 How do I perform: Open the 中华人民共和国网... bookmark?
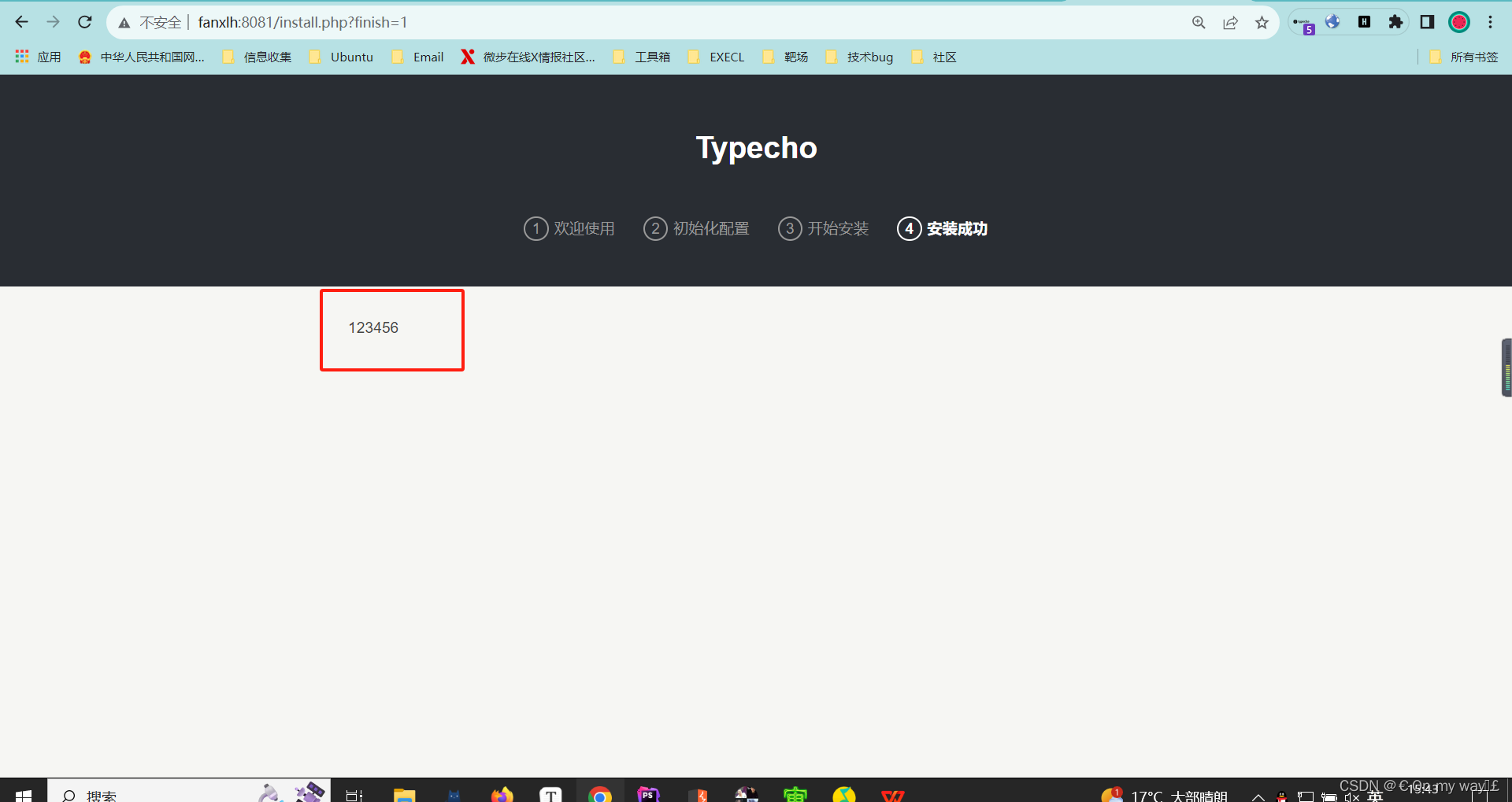coord(142,57)
